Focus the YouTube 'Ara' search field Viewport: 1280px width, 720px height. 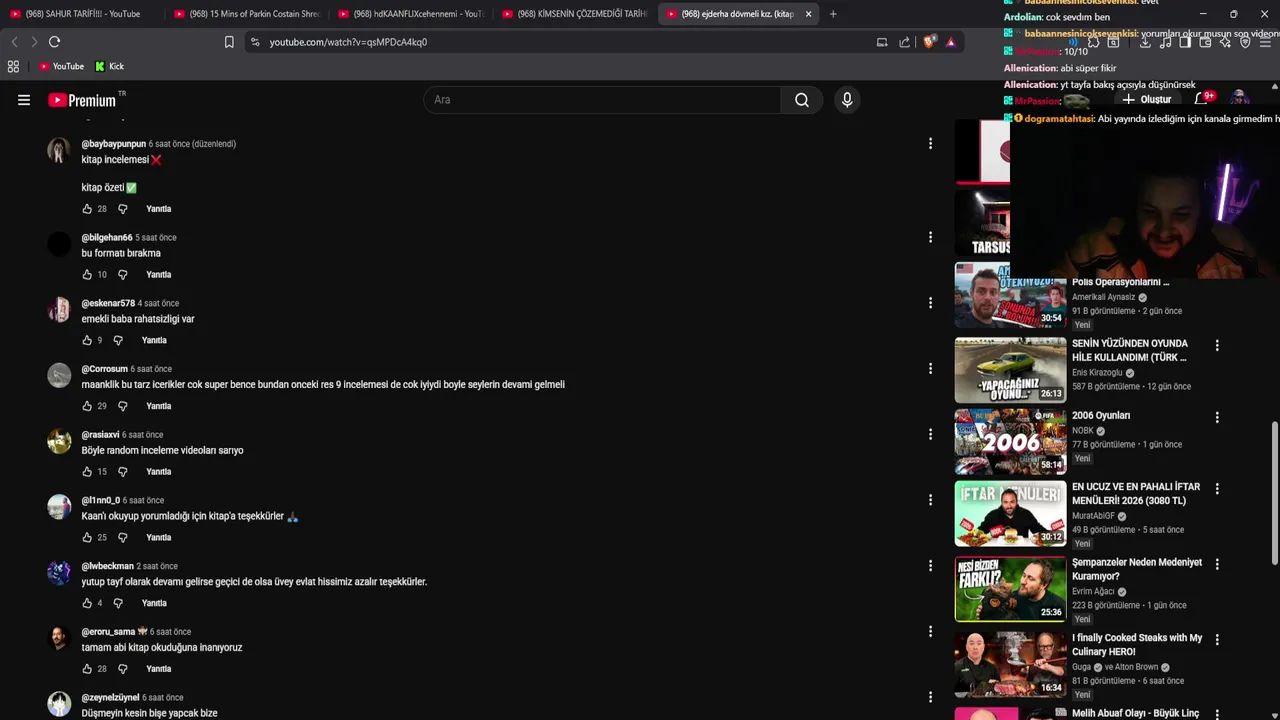602,100
